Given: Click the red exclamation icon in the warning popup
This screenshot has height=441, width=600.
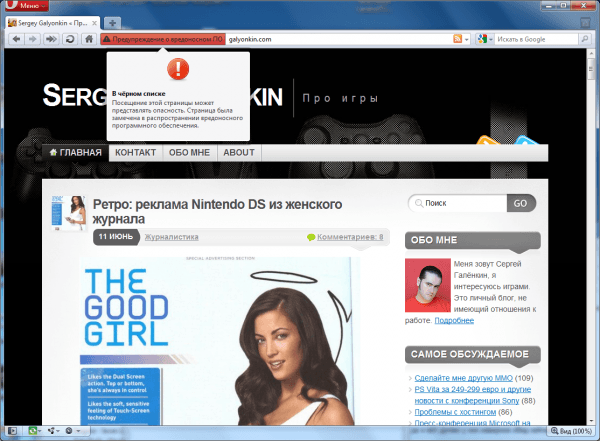Looking at the screenshot, I should pos(178,69).
